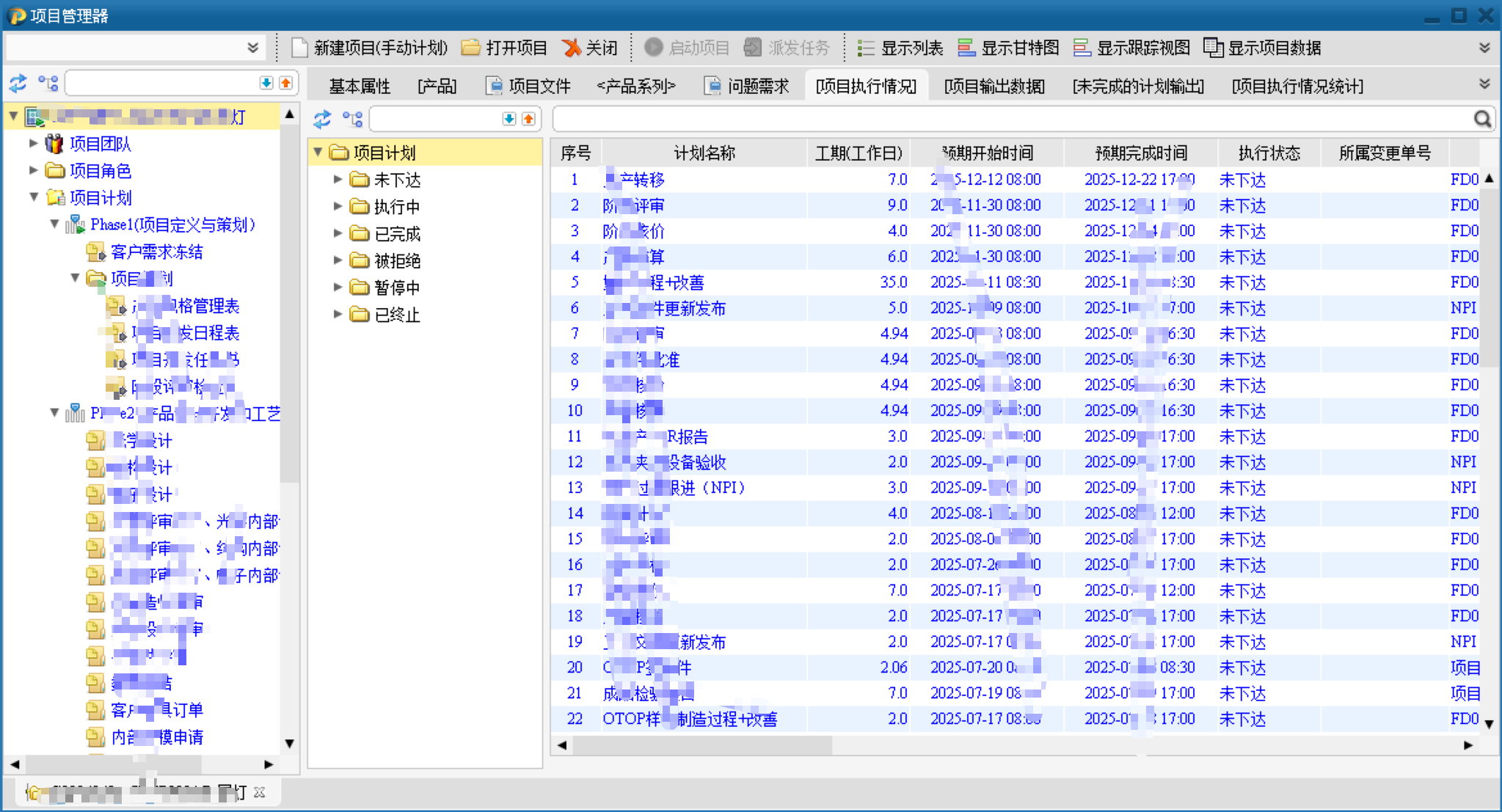
Task: Expand the 未下达 folder node
Action: [338, 179]
